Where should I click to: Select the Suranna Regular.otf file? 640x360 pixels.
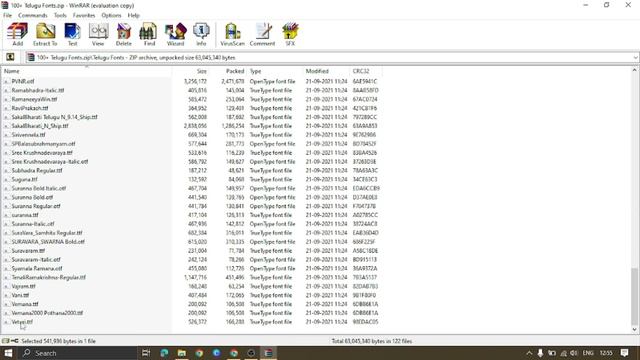pyautogui.click(x=36, y=206)
